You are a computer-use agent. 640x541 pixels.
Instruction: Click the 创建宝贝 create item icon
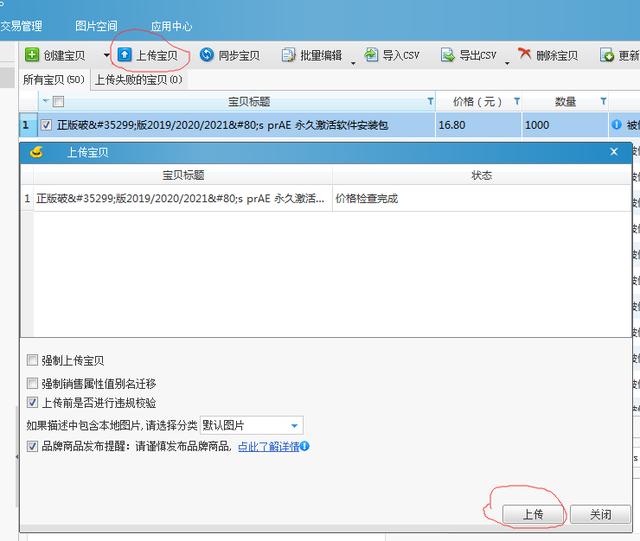32,55
